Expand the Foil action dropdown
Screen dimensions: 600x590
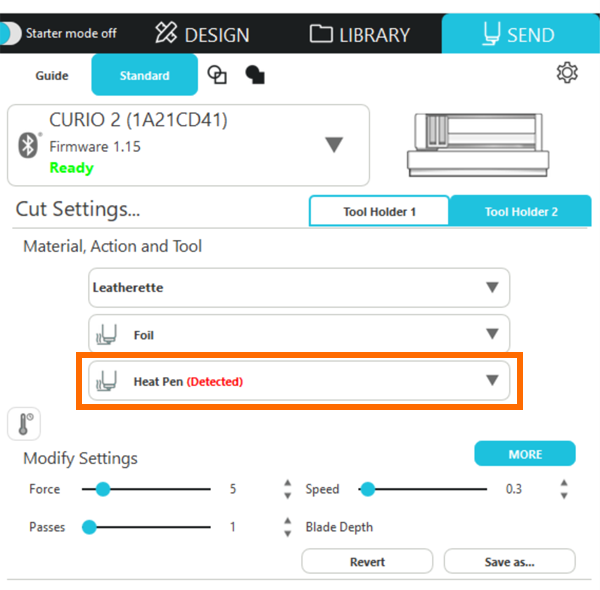click(491, 334)
